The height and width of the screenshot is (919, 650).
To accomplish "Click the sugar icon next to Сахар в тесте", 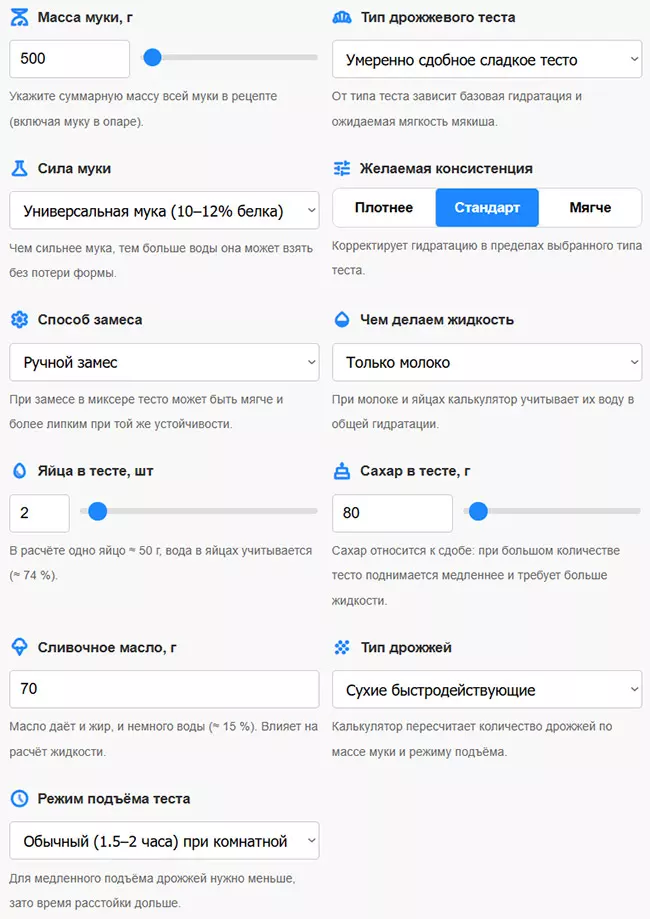I will (342, 471).
